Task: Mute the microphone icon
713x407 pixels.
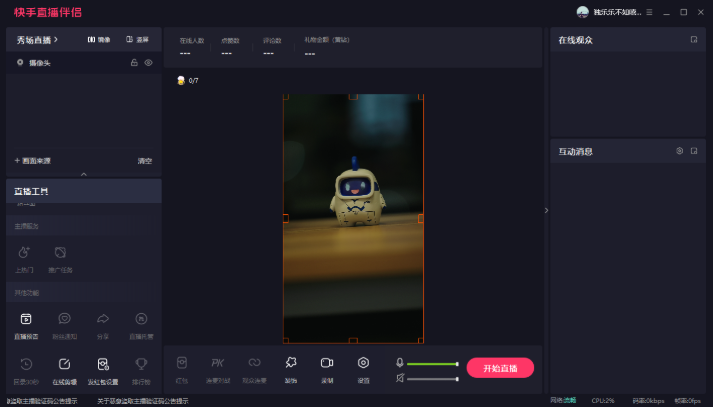Action: tap(400, 363)
